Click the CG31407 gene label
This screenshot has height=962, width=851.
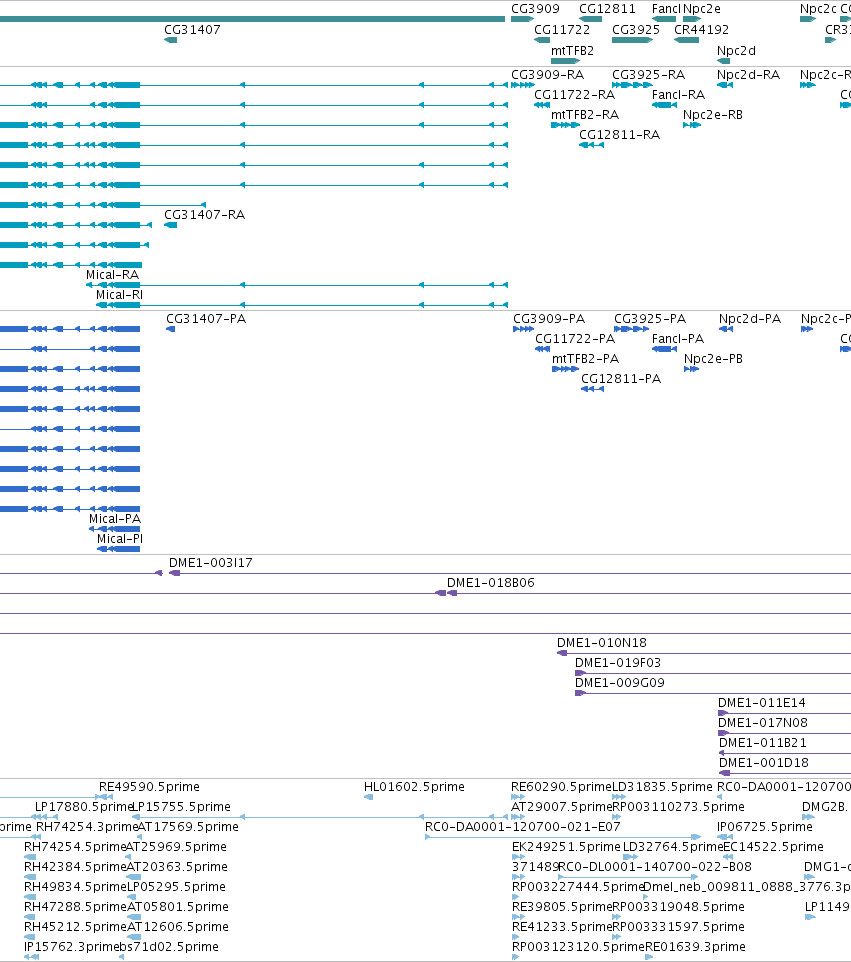192,29
